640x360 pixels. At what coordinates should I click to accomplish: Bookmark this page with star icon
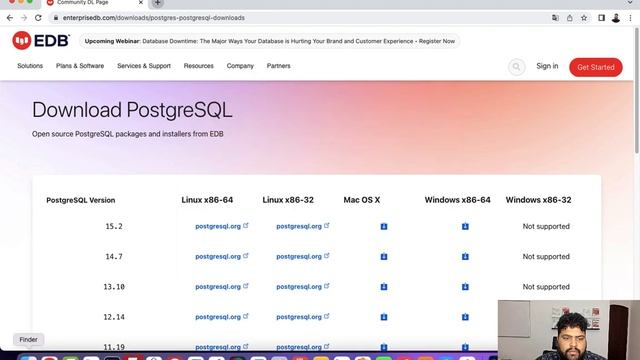coord(584,18)
